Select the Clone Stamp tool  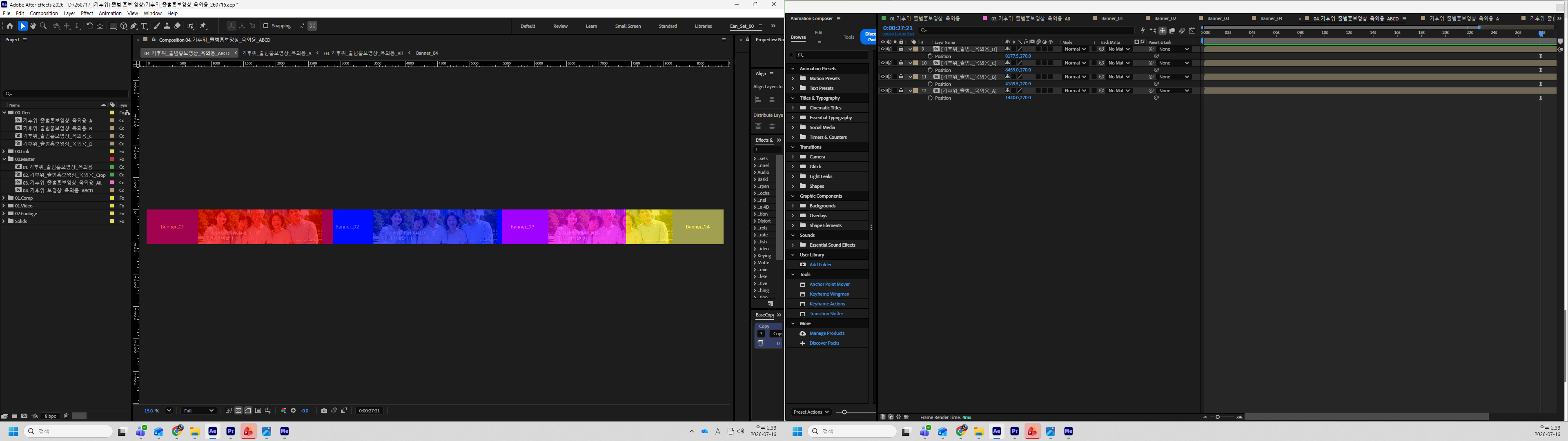coord(167,26)
